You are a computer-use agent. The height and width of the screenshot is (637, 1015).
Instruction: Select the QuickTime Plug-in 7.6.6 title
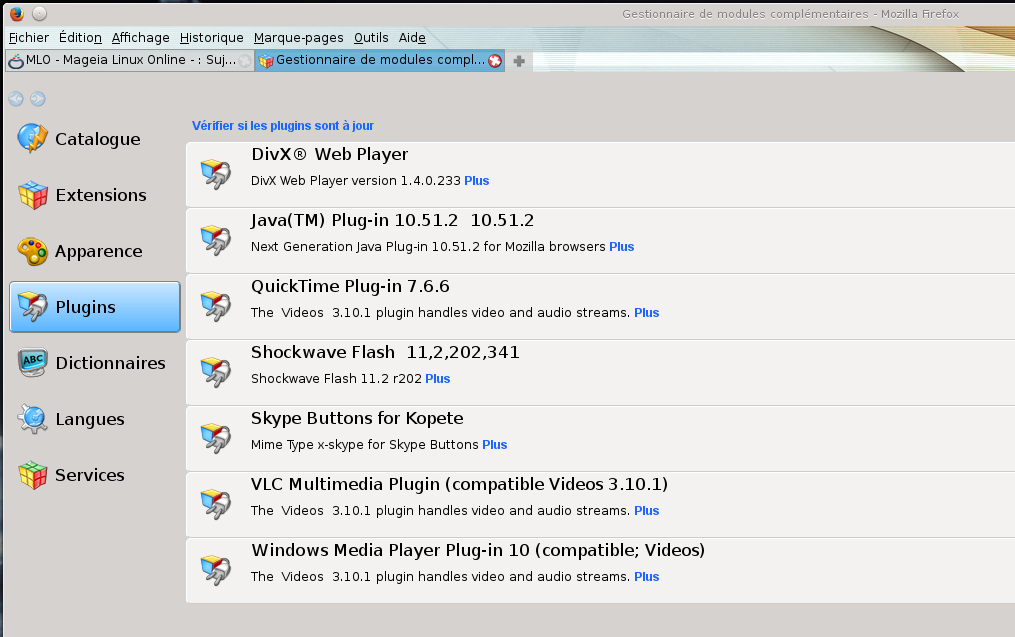click(350, 287)
